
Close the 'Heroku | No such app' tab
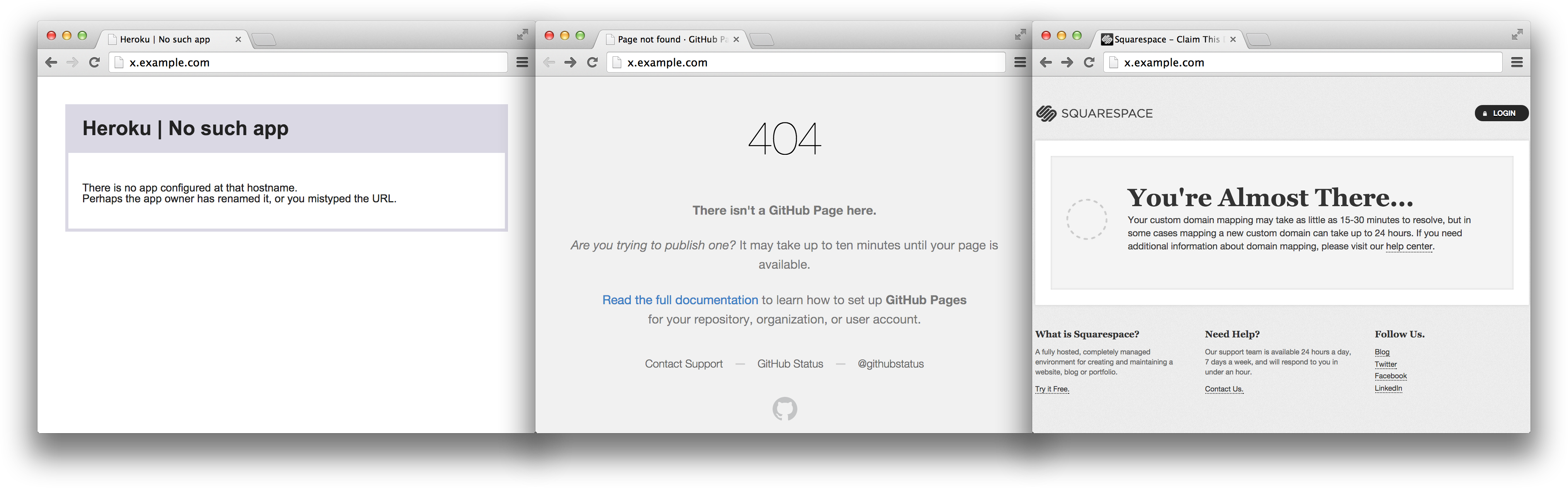238,39
